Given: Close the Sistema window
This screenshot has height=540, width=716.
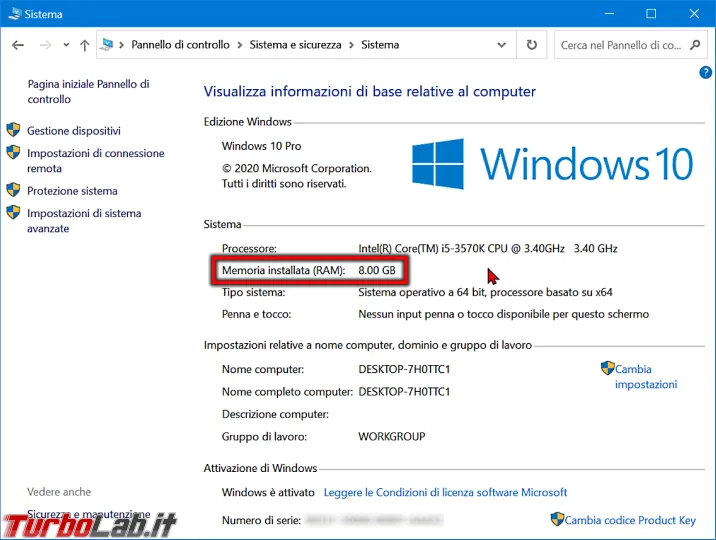Looking at the screenshot, I should tap(694, 14).
